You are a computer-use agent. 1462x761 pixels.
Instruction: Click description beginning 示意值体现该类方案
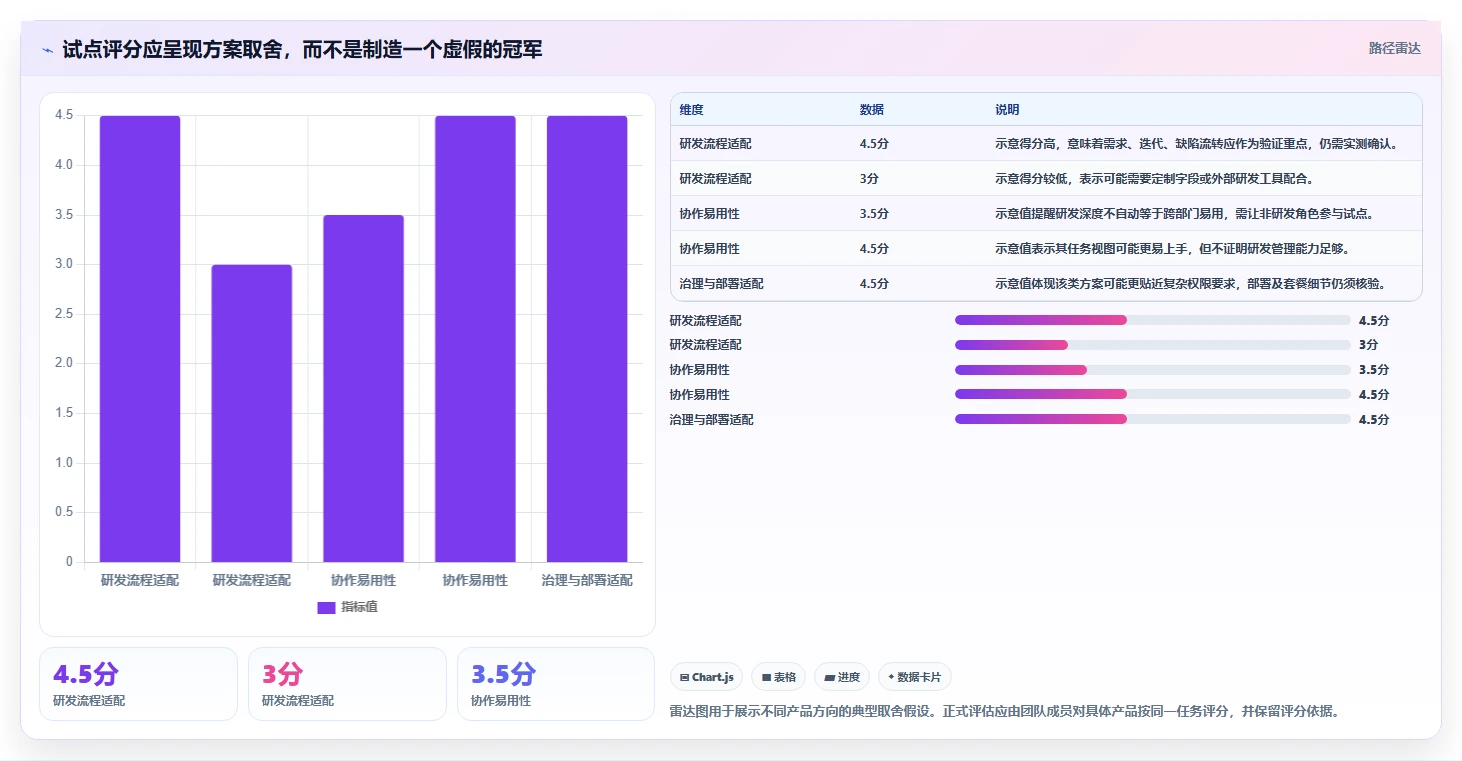pos(1190,284)
